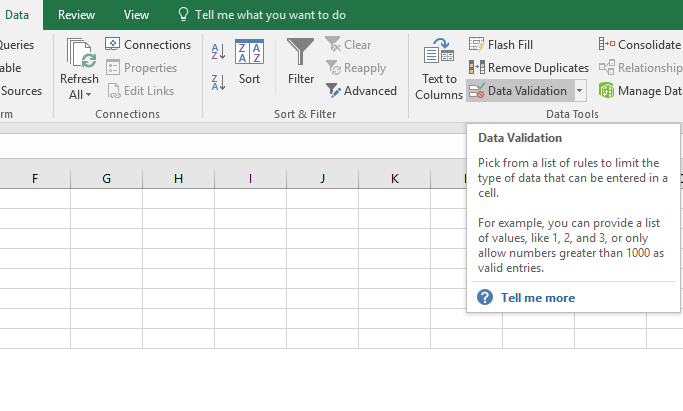Select column header J
The height and width of the screenshot is (411, 683).
click(x=322, y=179)
